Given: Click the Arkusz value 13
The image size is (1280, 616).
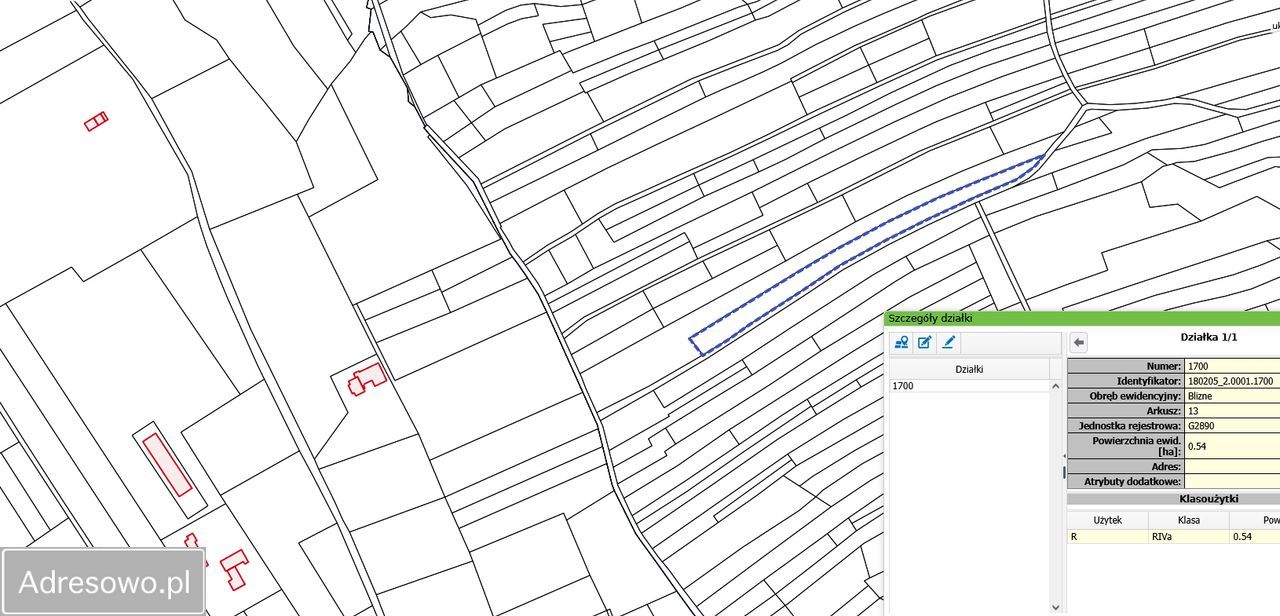Looking at the screenshot, I should [x=1232, y=411].
